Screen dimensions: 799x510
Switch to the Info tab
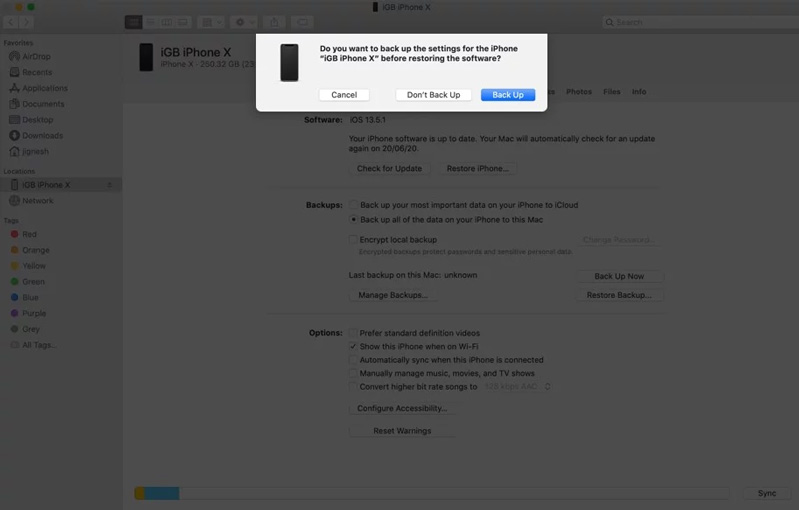click(639, 92)
